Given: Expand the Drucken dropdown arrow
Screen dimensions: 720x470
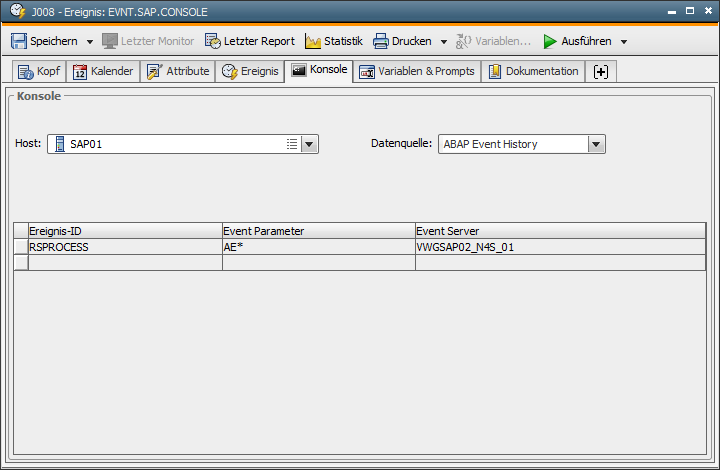Looking at the screenshot, I should (x=444, y=42).
